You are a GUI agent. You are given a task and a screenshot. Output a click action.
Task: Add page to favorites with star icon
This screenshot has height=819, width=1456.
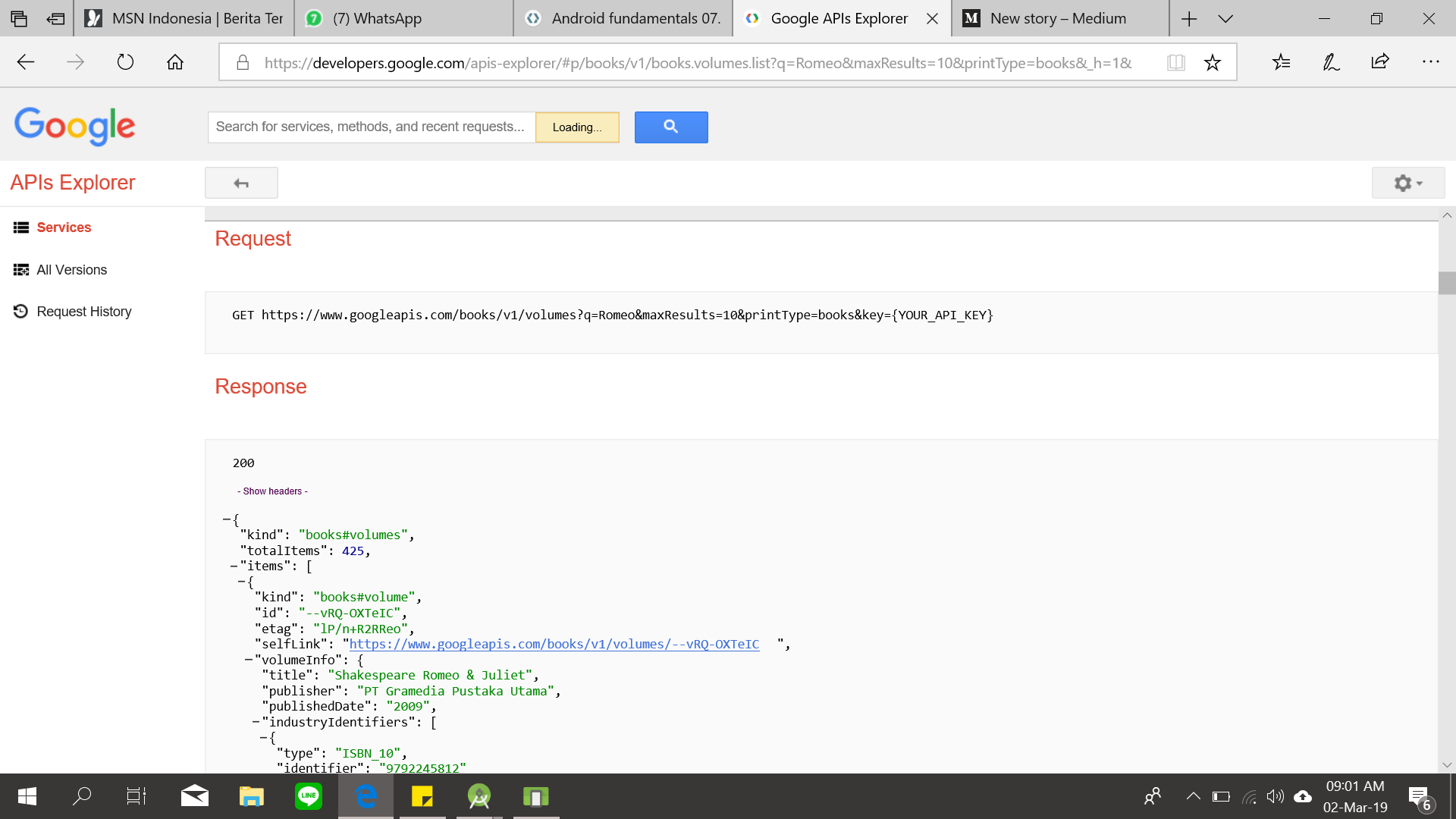pos(1212,62)
